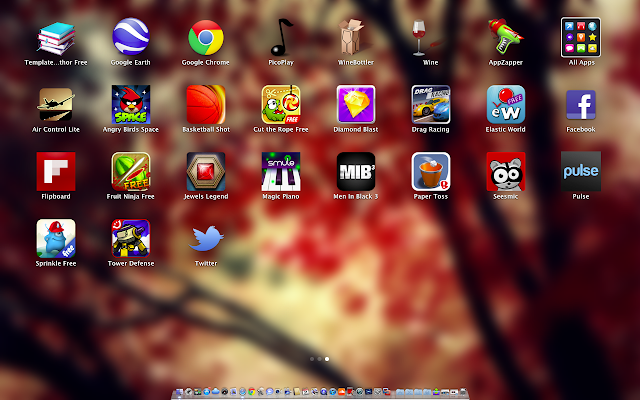Open the orange SoundCloud Dock icon
The width and height of the screenshot is (640, 400).
[341, 392]
